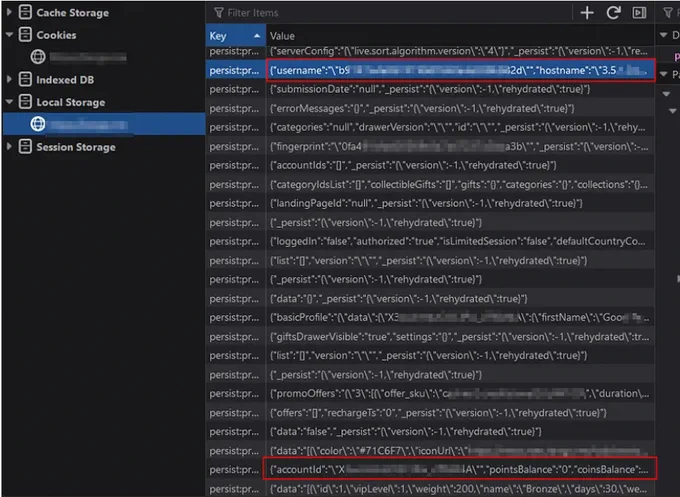Viewport: 680px width, 497px height.
Task: Click the filter icon in right sidebar
Action: tap(668, 13)
